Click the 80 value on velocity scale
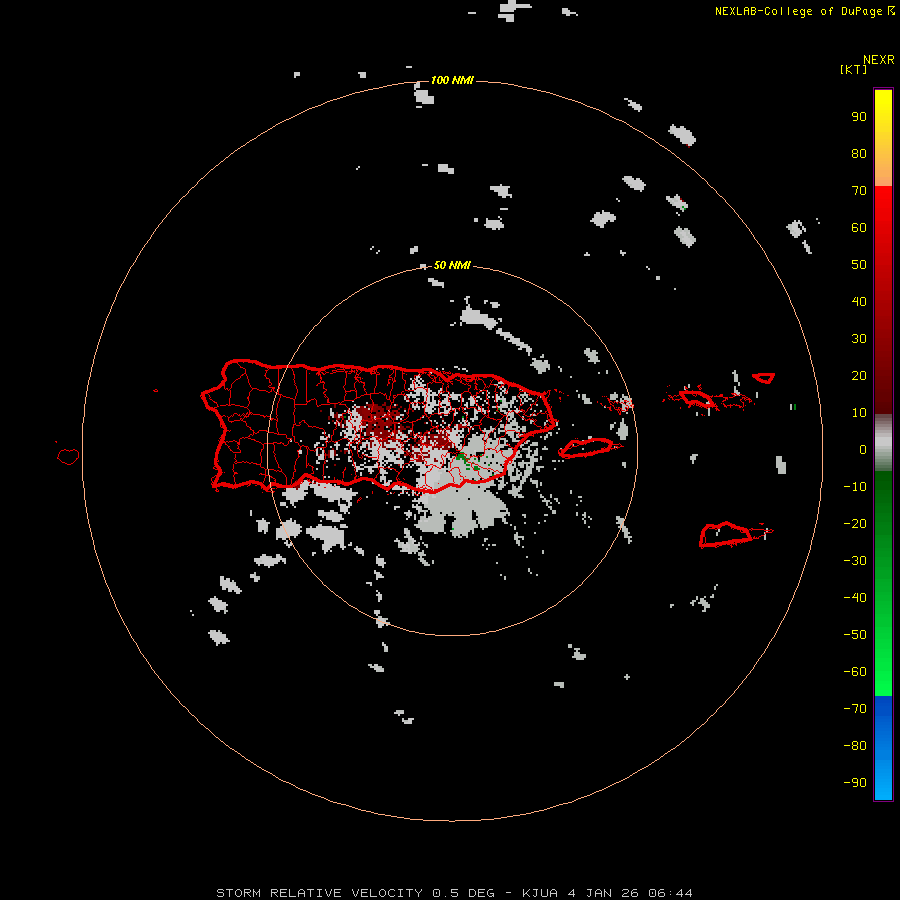This screenshot has height=900, width=900. tap(859, 154)
